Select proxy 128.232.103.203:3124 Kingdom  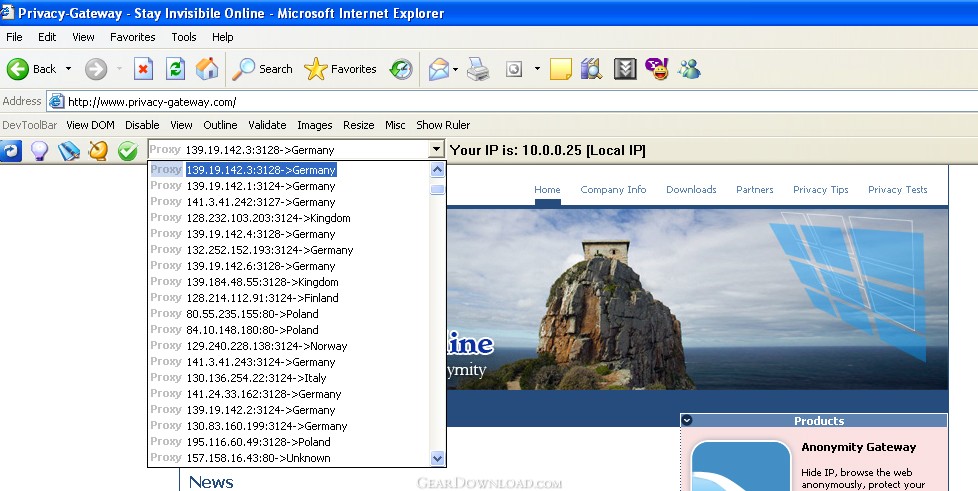[x=289, y=218]
